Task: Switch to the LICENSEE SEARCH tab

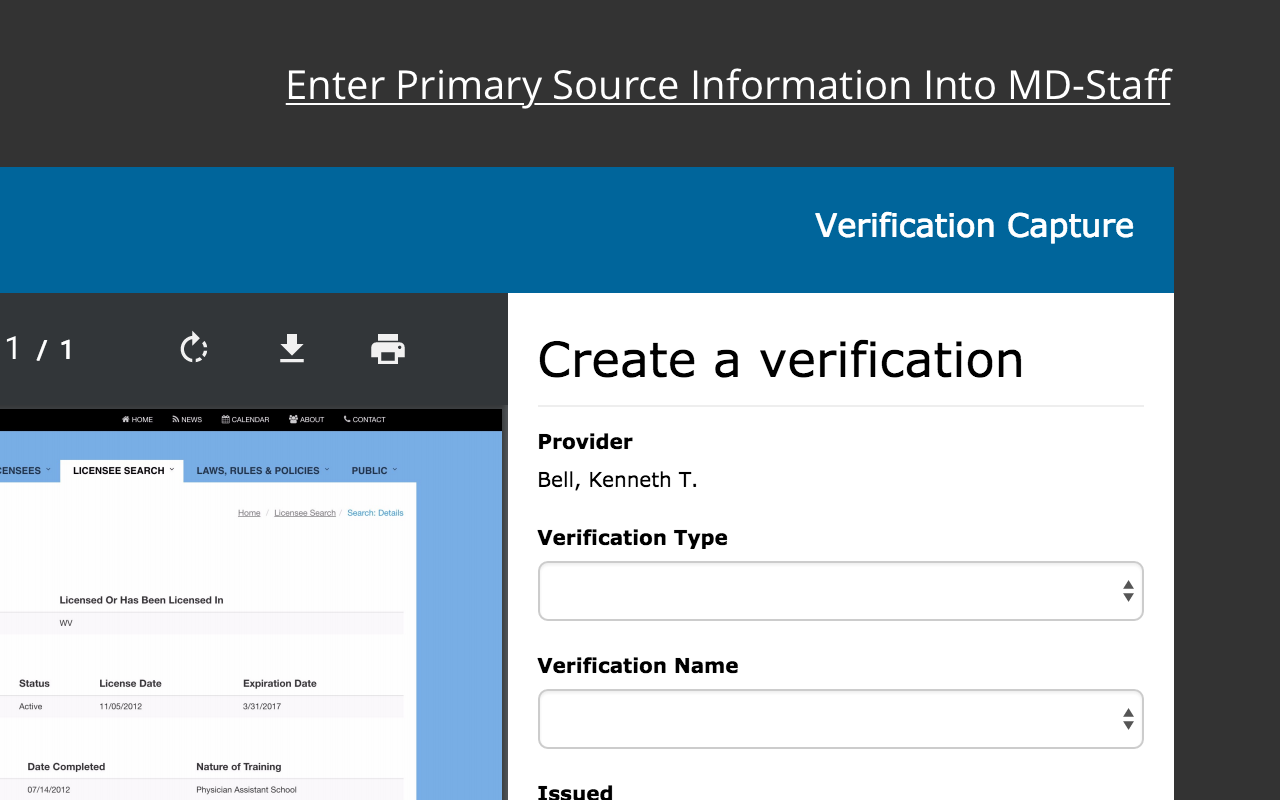Action: 121,470
